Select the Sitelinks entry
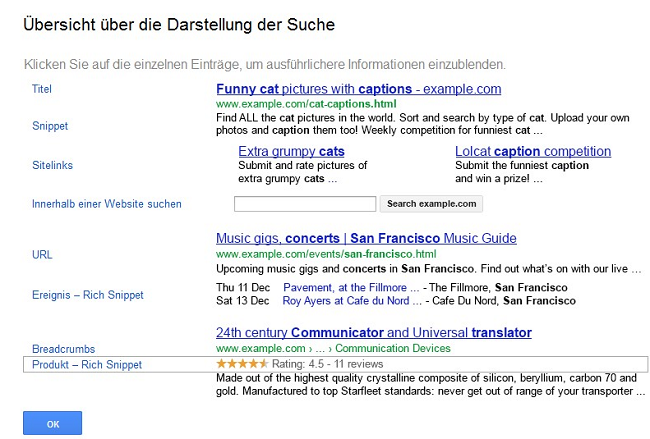Screen dimensions: 650x439 [52, 165]
